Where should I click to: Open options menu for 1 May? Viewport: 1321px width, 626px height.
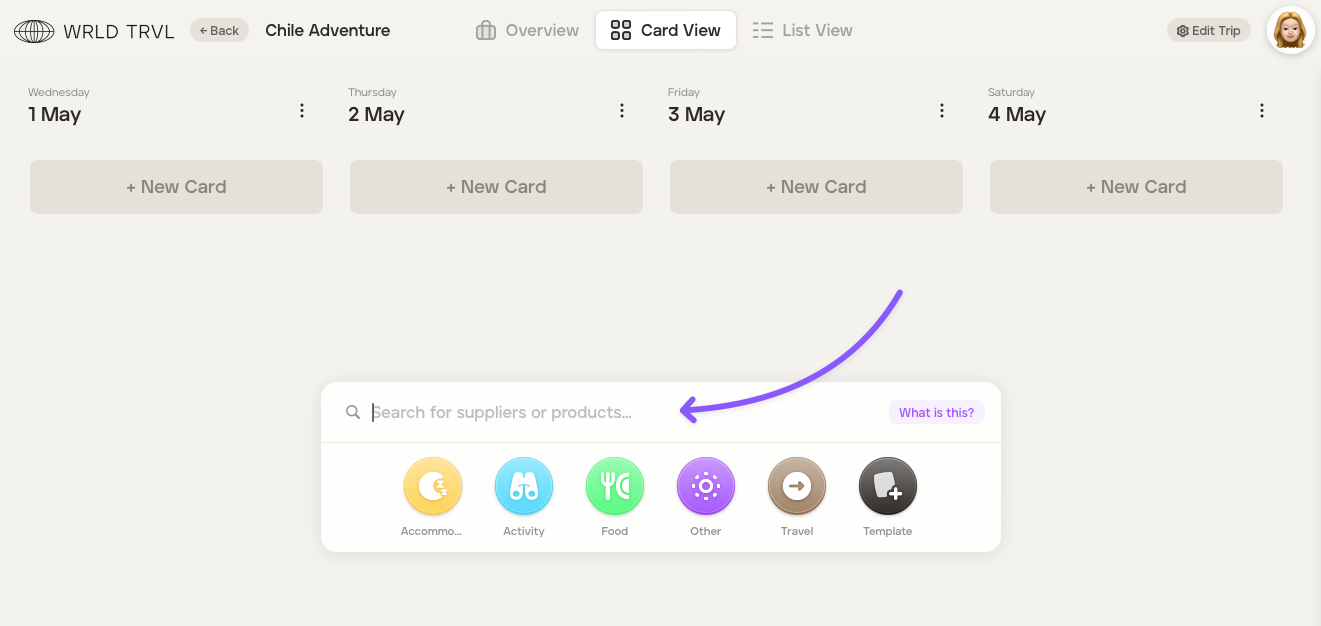tap(302, 111)
